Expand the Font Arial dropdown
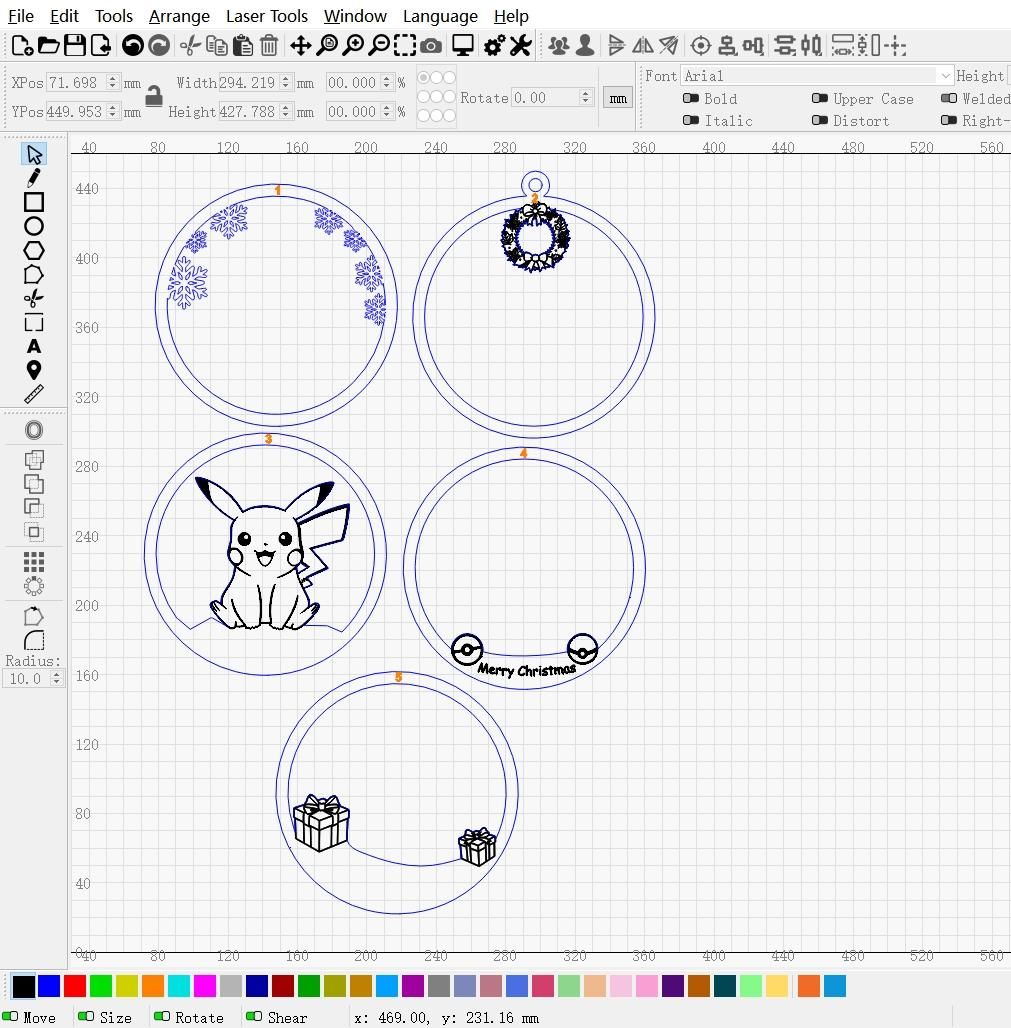This screenshot has width=1011, height=1028. coord(945,76)
